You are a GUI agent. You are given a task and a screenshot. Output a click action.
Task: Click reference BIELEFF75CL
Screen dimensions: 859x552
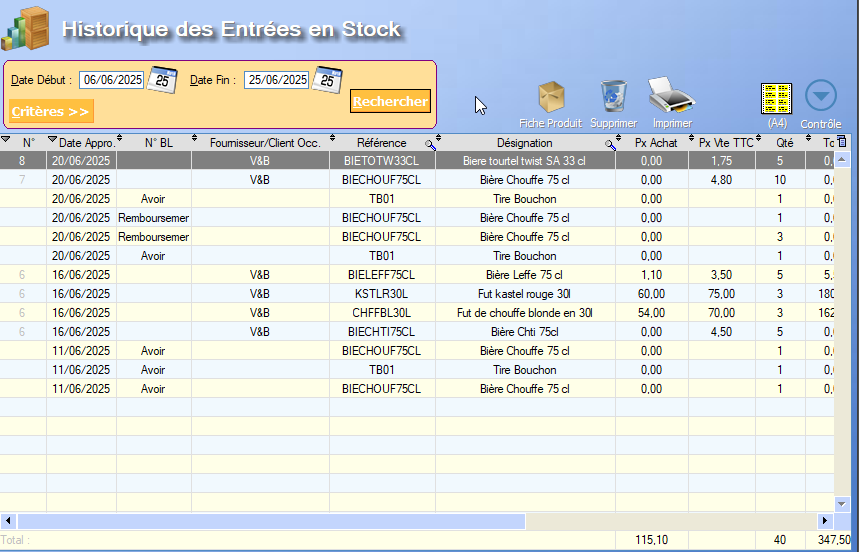click(382, 275)
